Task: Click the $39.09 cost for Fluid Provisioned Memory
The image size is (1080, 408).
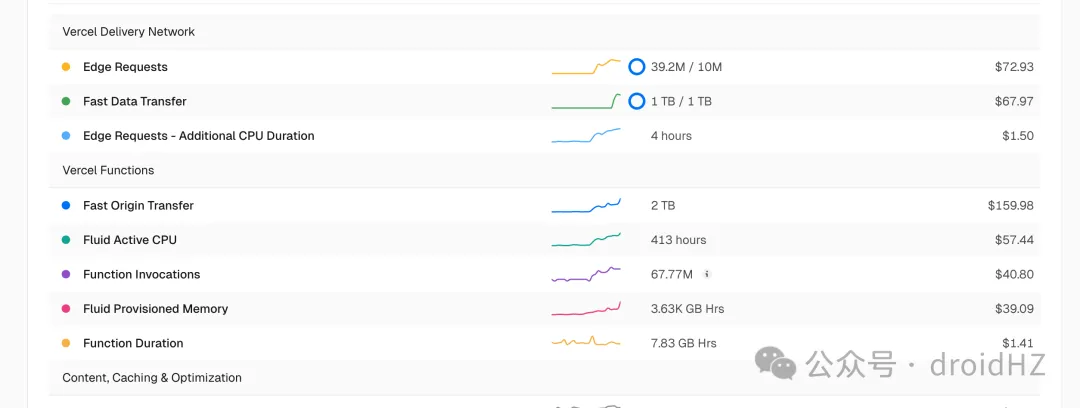Action: 1014,309
